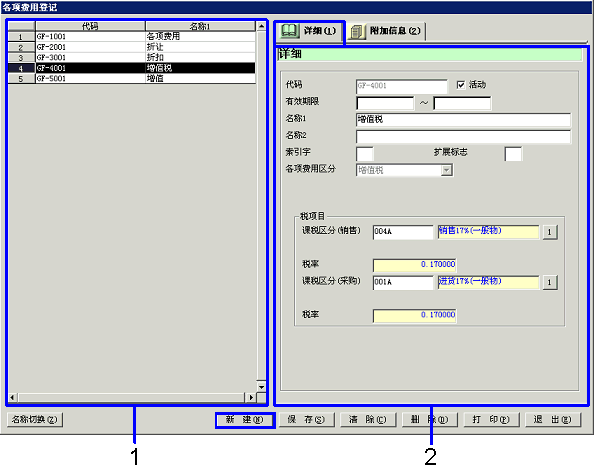Open purchase tax category lookup button

click(550, 282)
